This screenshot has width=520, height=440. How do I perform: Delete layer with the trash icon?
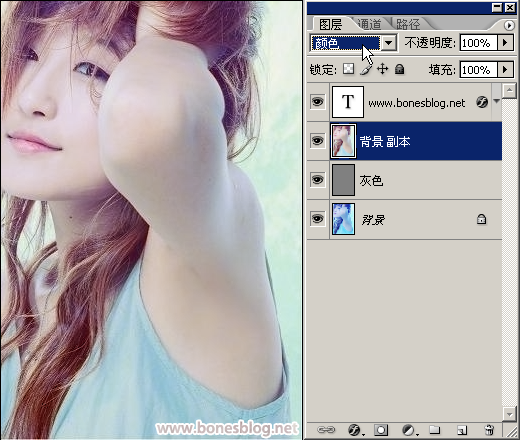click(x=489, y=430)
